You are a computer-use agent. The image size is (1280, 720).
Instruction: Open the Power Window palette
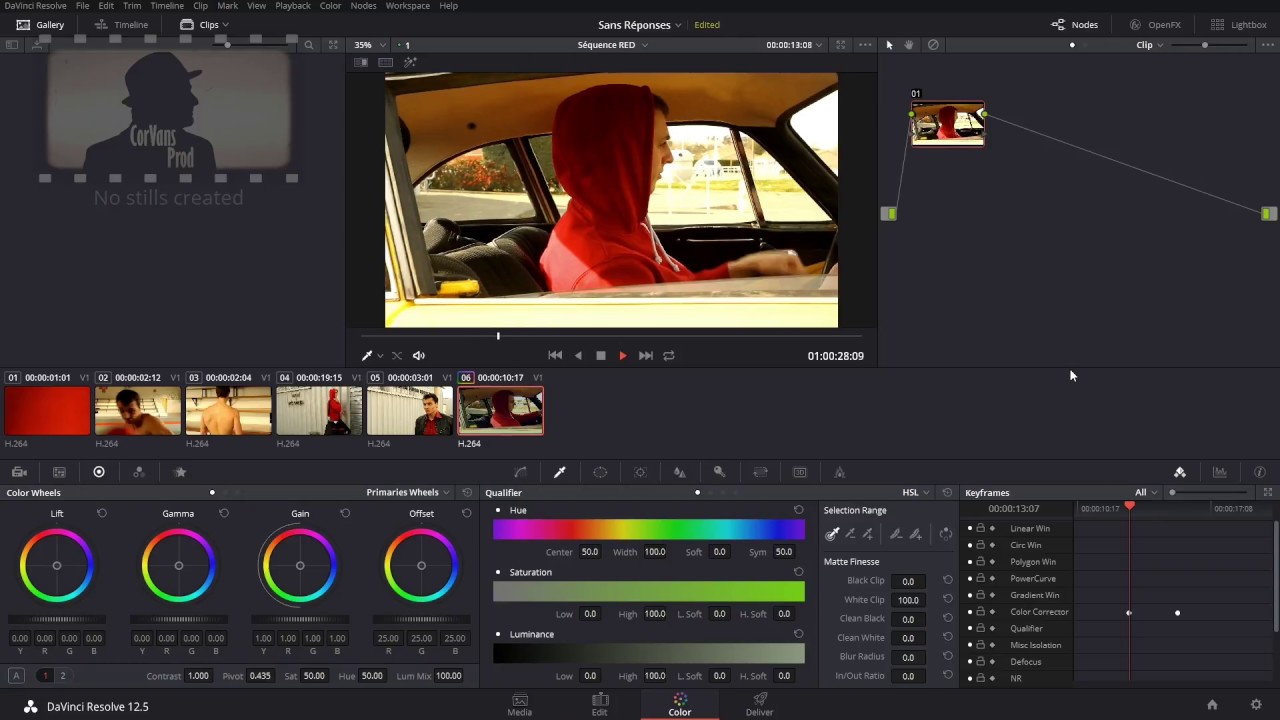[x=600, y=472]
